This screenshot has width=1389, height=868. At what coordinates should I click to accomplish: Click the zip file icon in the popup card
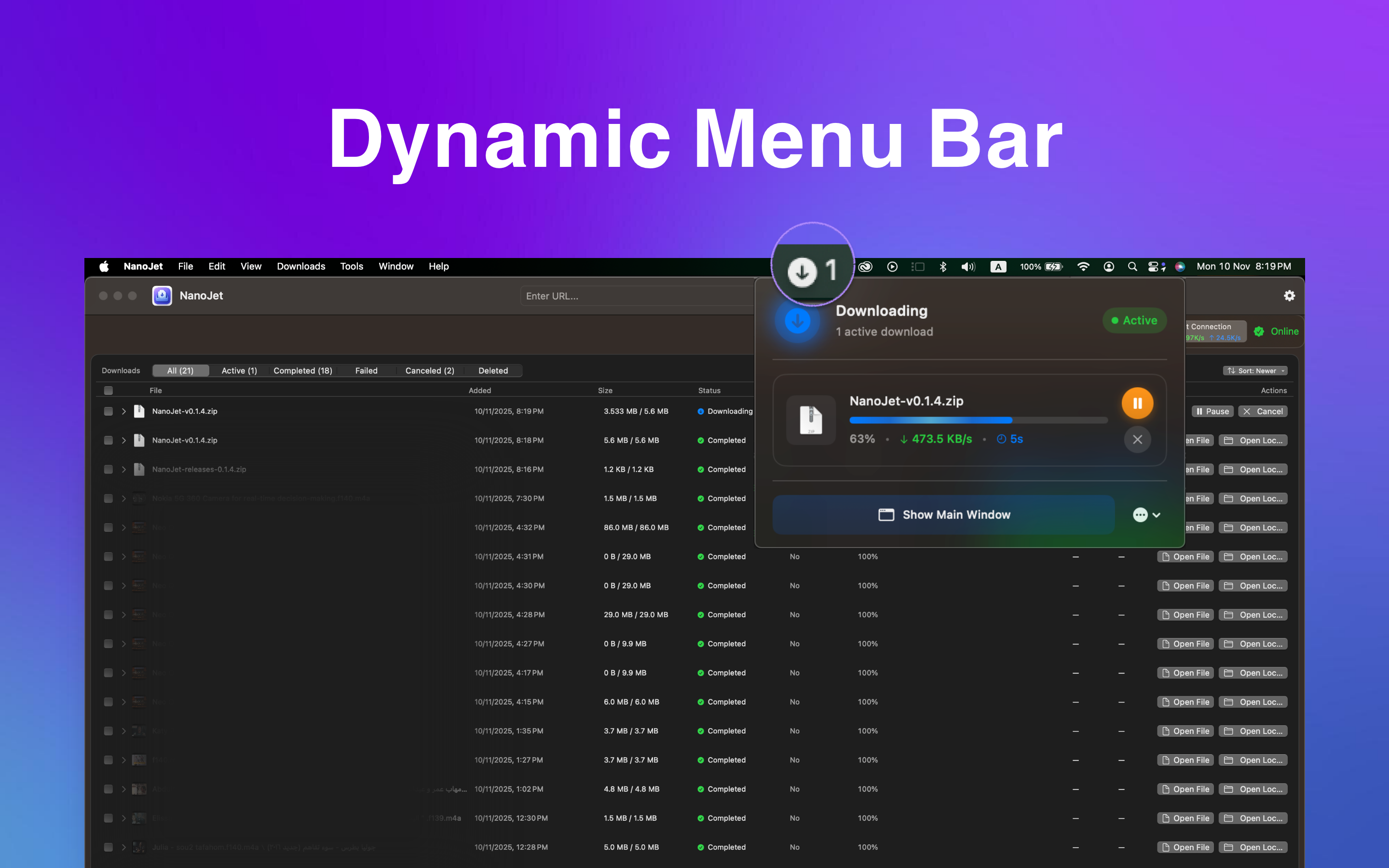(x=810, y=420)
